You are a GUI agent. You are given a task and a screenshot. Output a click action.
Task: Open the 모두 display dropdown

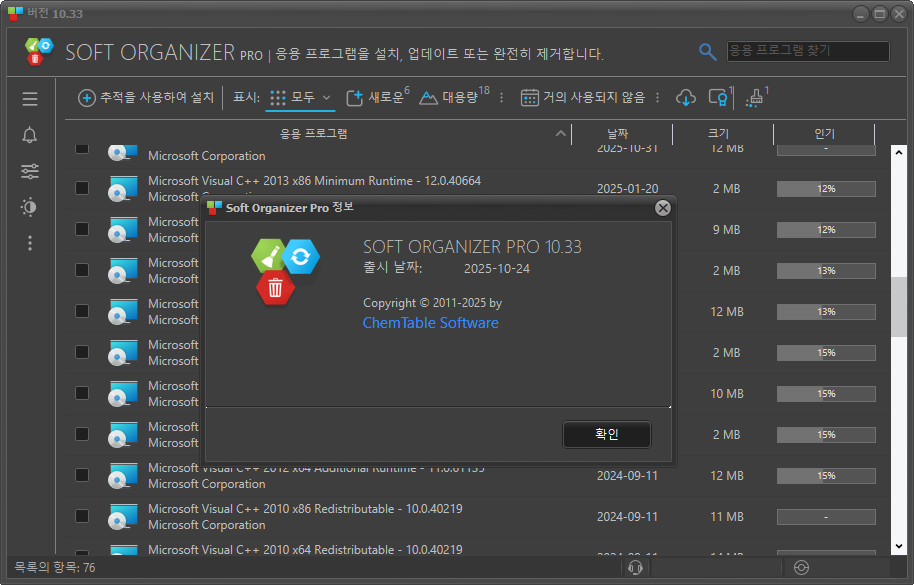click(x=301, y=97)
